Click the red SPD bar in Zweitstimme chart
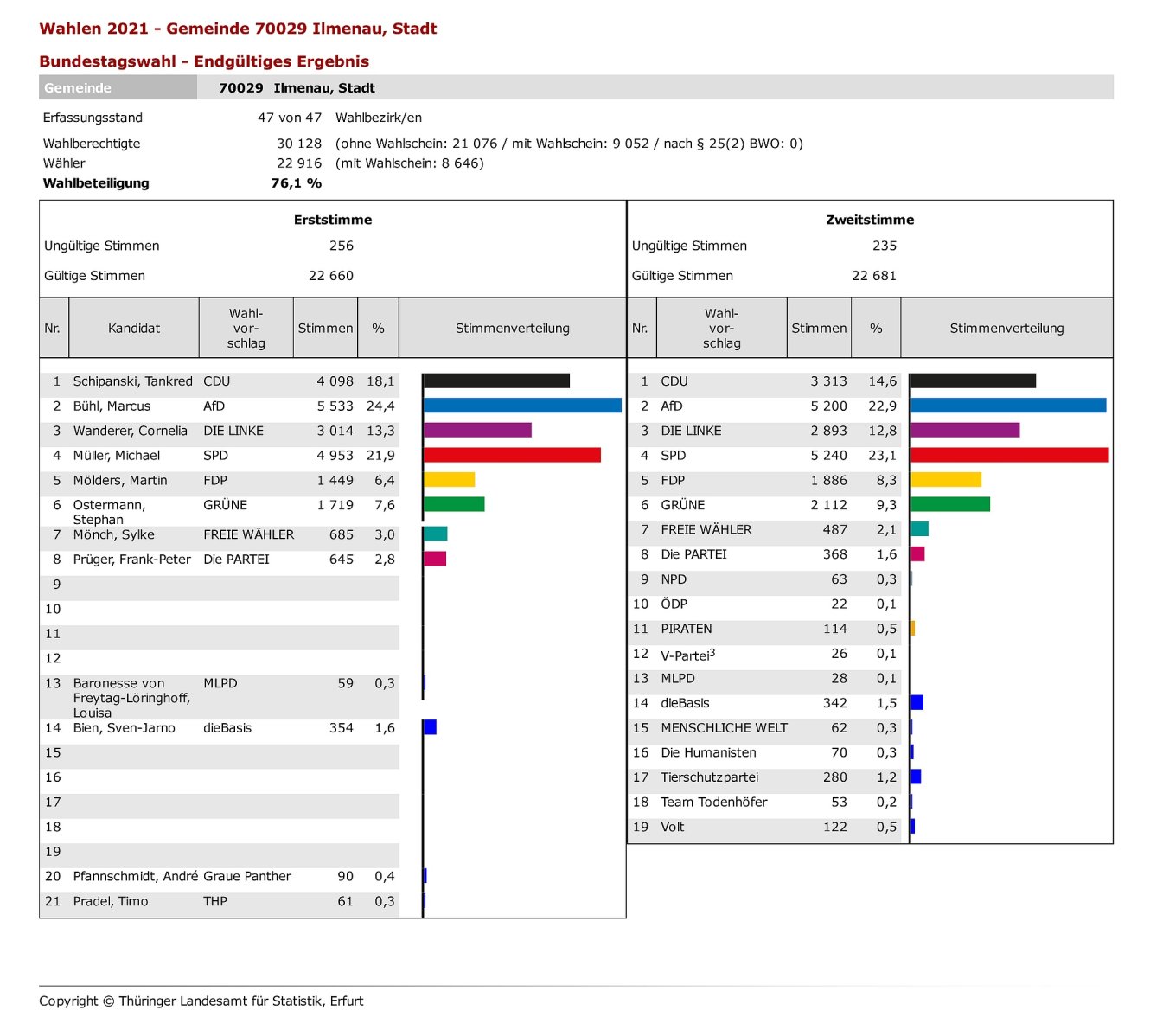 click(x=1009, y=455)
